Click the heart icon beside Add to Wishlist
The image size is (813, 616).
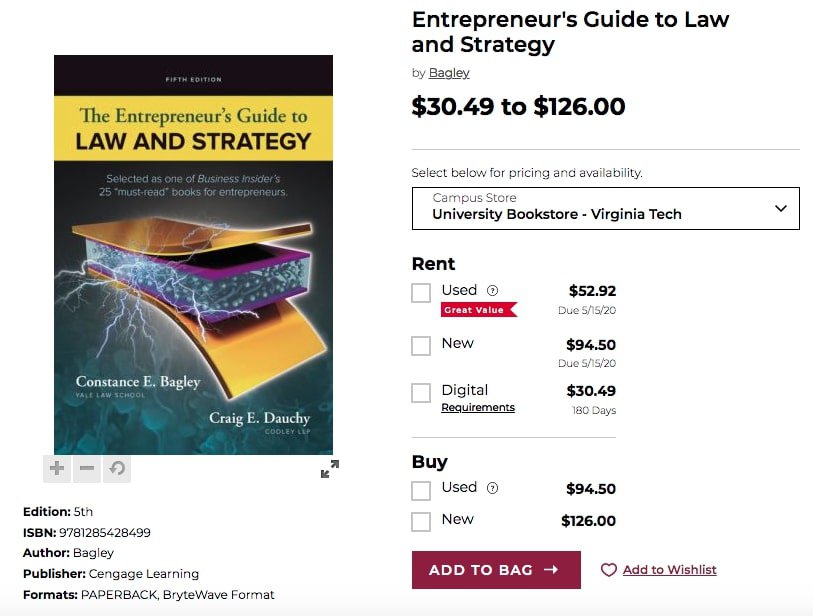[609, 570]
